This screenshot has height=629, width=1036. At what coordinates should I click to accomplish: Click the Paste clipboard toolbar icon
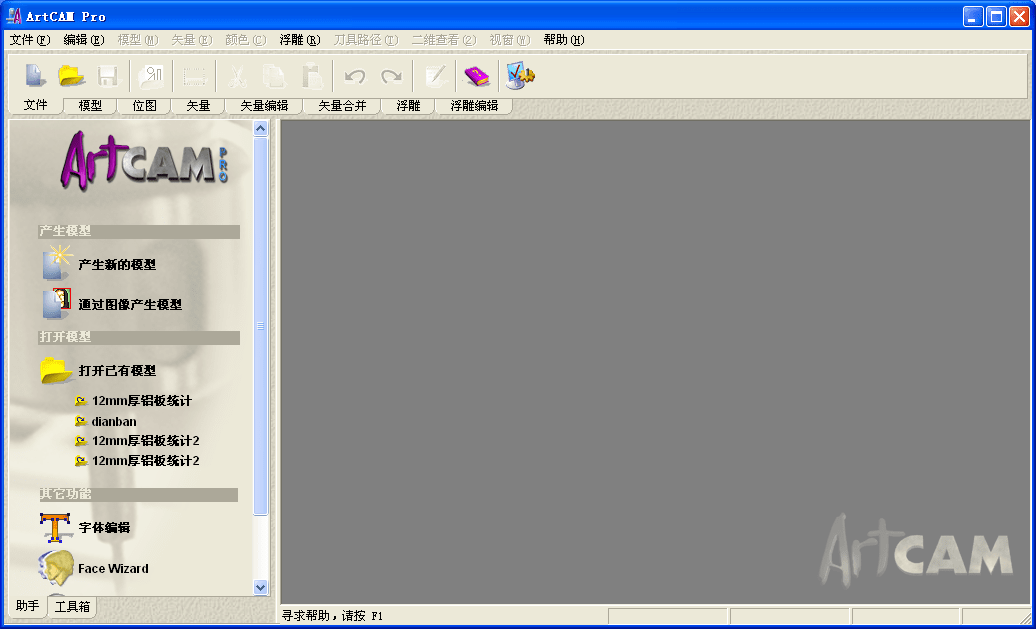pyautogui.click(x=312, y=76)
